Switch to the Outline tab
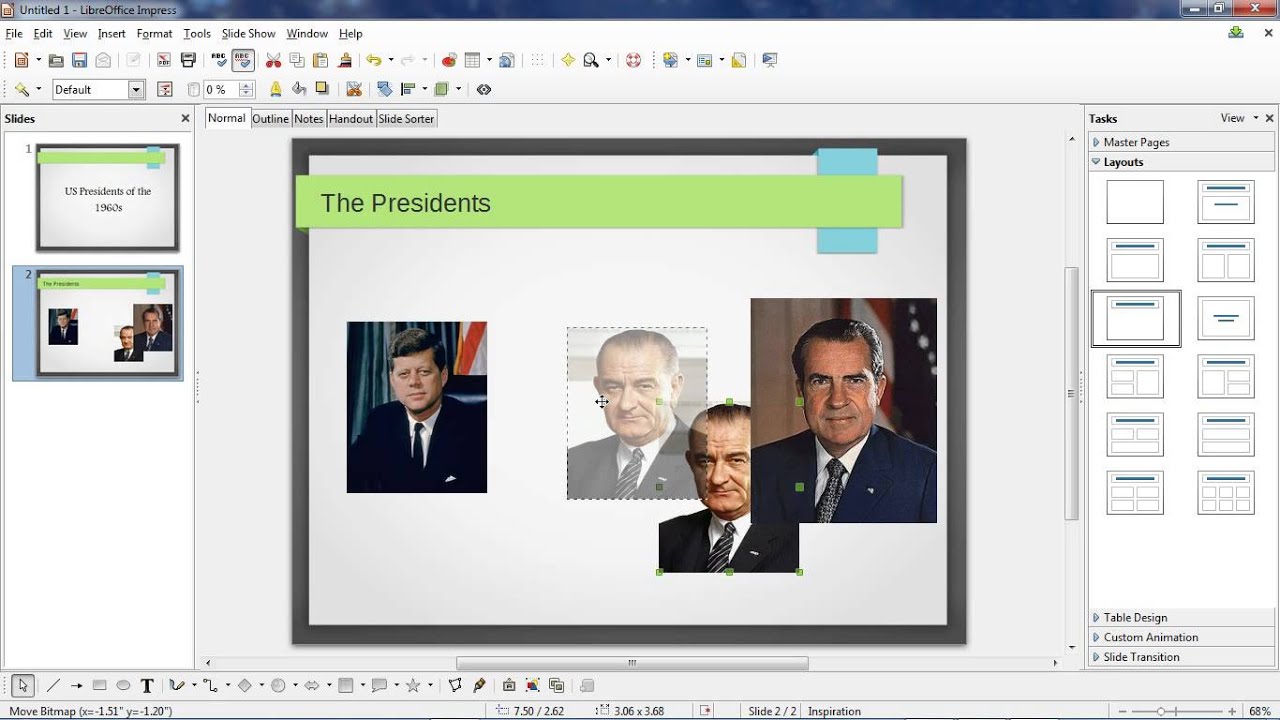This screenshot has height=720, width=1280. tap(270, 118)
